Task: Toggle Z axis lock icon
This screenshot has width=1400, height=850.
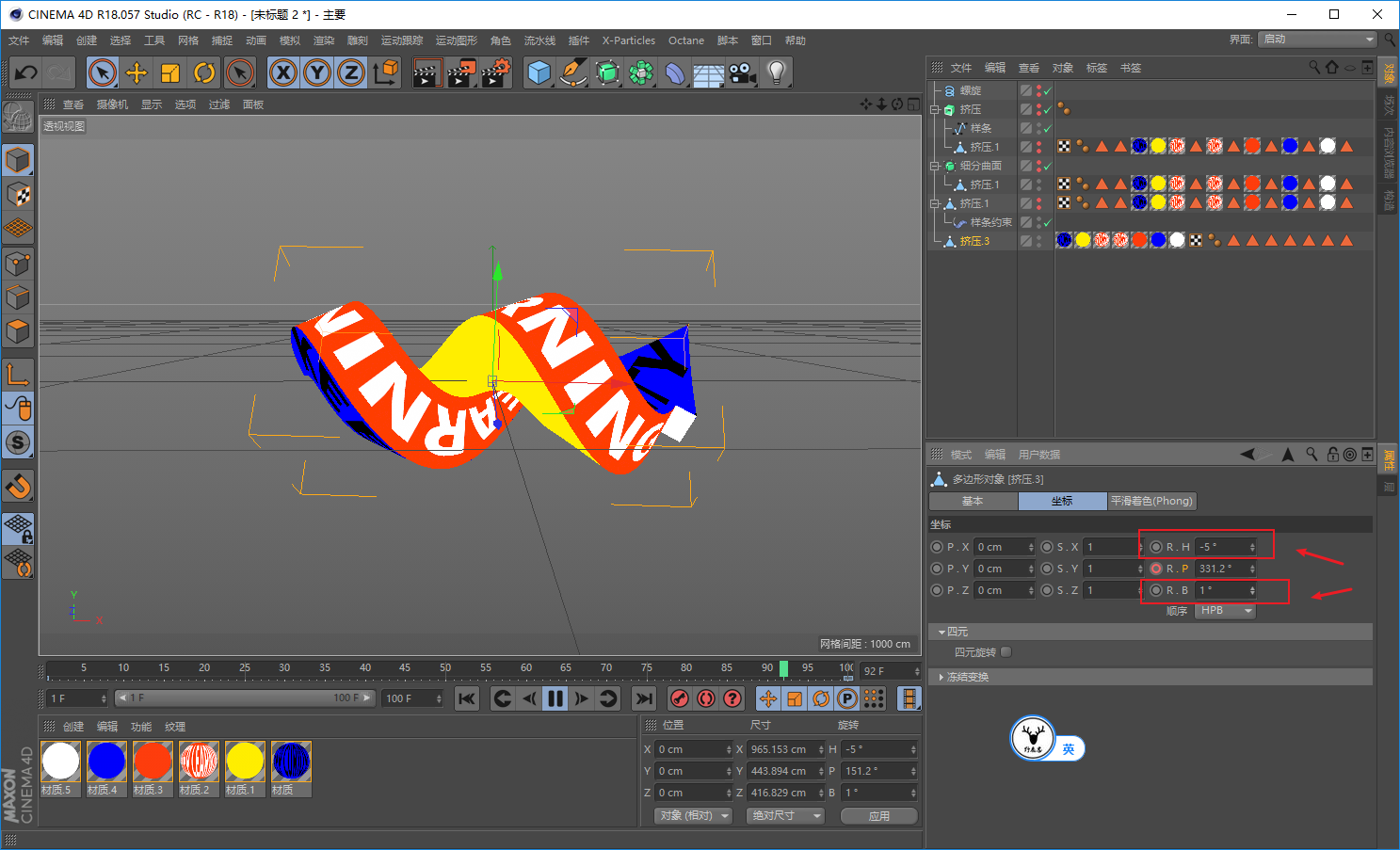Action: tap(351, 72)
